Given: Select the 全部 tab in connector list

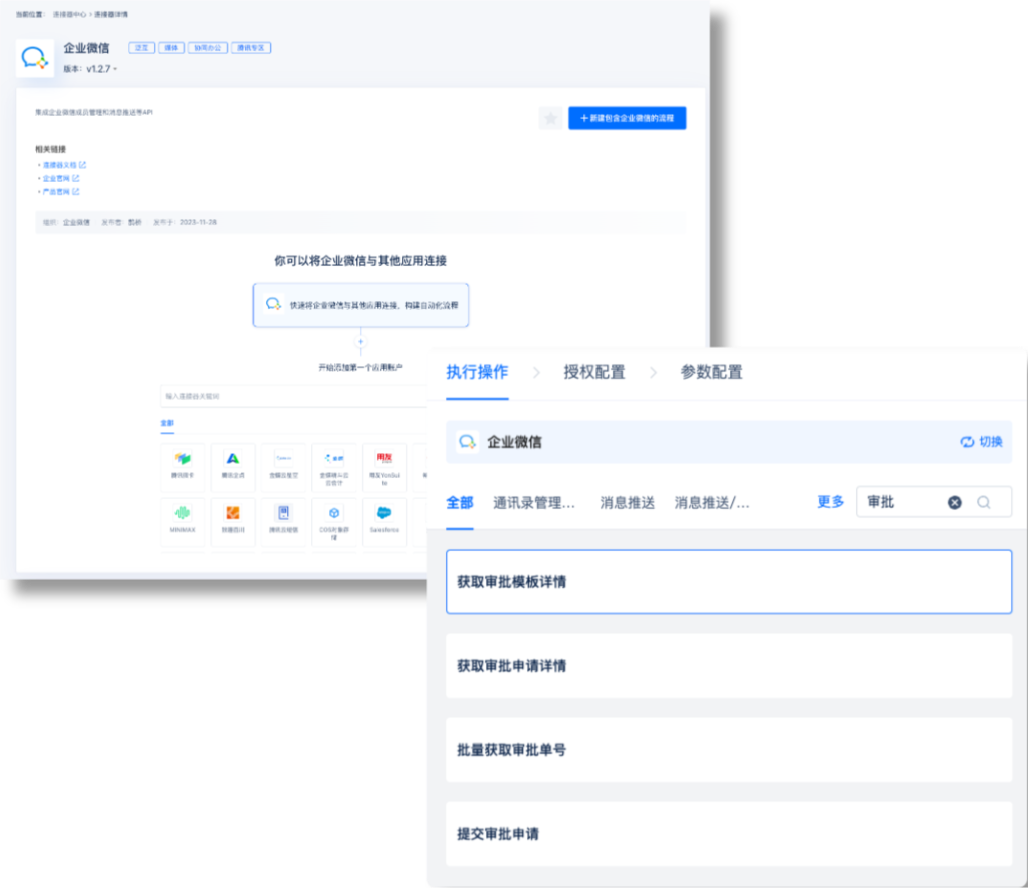Looking at the screenshot, I should 167,423.
